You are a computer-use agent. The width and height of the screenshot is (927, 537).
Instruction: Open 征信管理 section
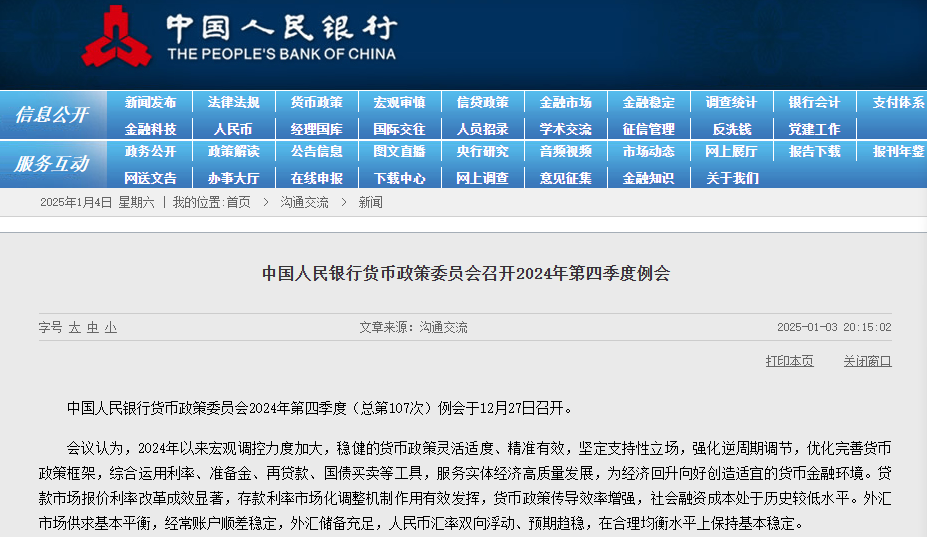[x=649, y=129]
